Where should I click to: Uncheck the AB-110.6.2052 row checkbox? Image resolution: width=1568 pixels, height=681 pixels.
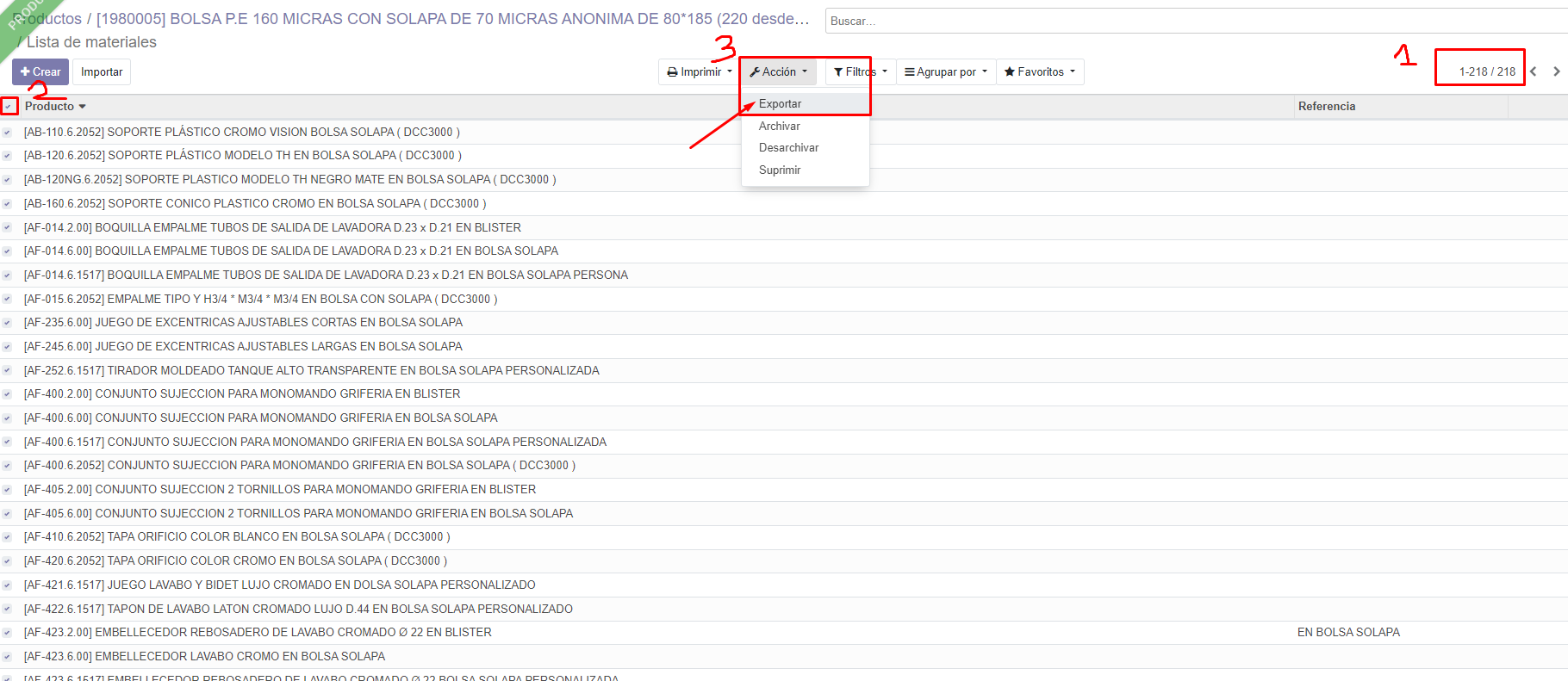point(7,133)
